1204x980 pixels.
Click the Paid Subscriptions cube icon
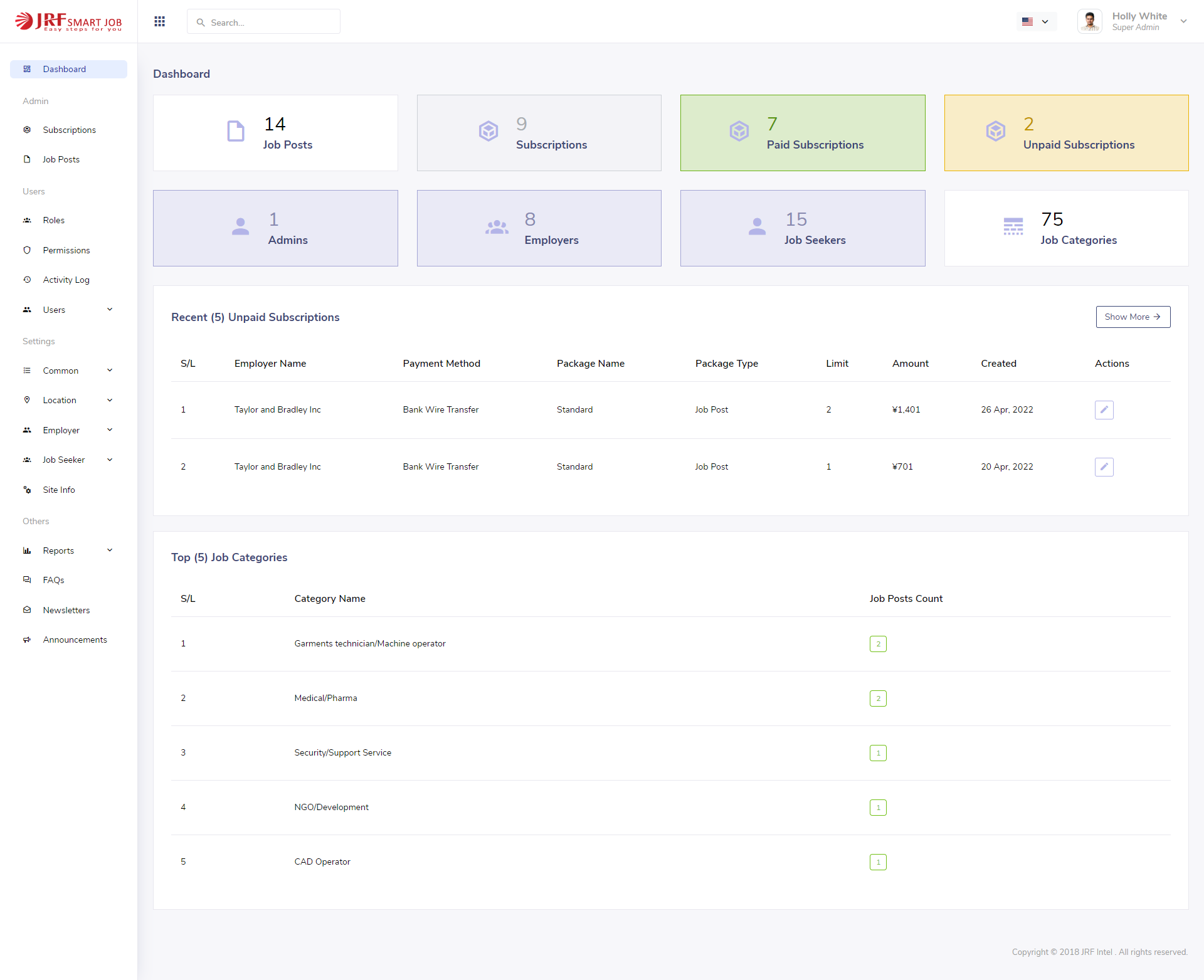(739, 131)
